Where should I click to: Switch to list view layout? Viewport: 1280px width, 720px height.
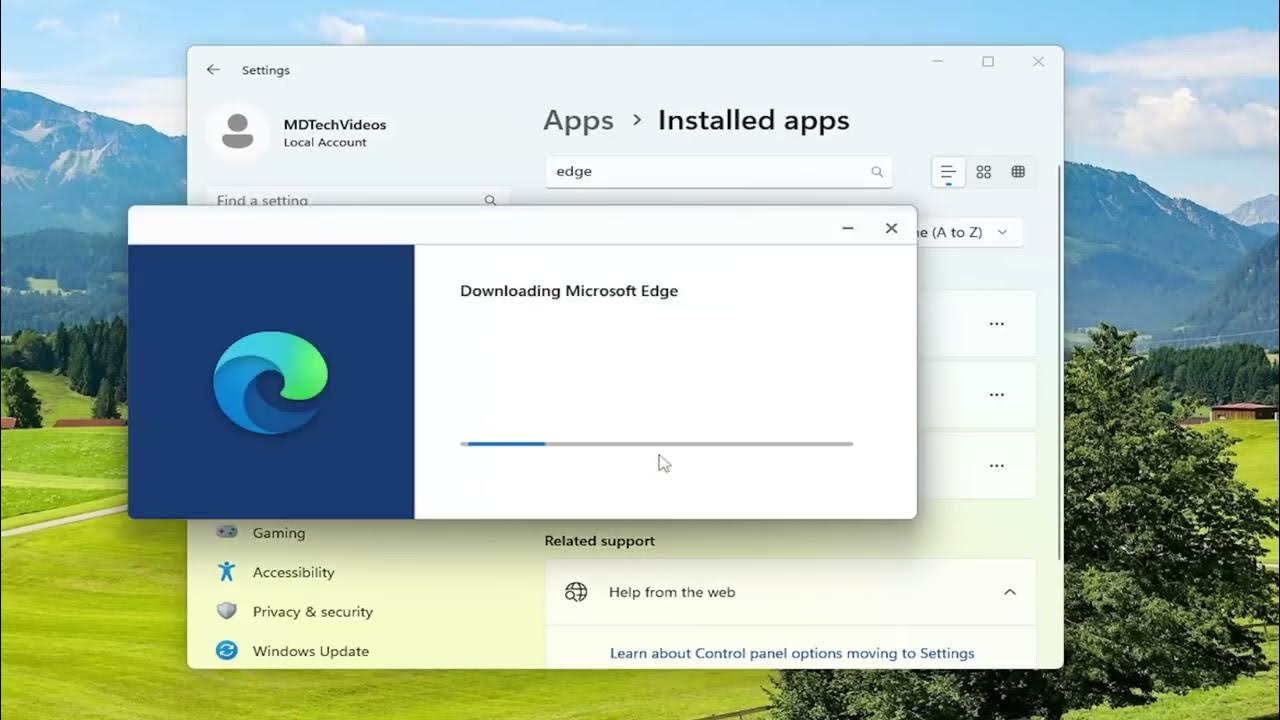click(x=948, y=172)
